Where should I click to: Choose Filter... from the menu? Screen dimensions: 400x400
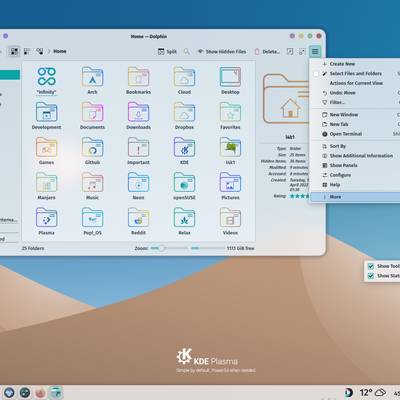355,102
